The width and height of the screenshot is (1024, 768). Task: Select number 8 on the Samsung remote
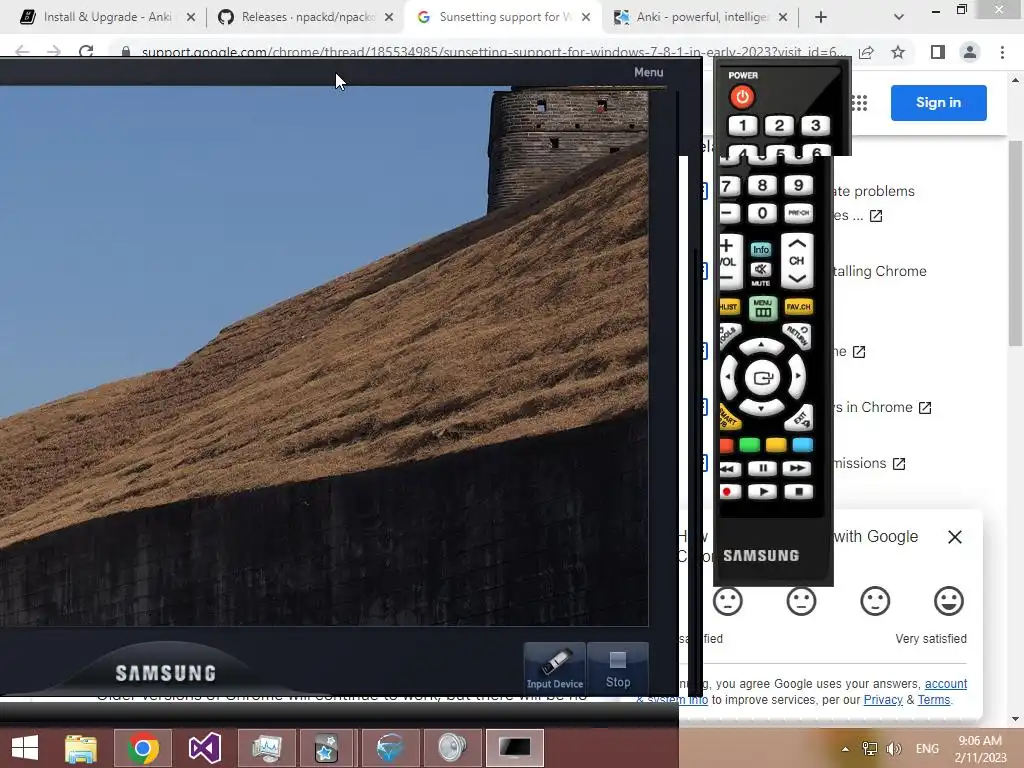point(762,185)
